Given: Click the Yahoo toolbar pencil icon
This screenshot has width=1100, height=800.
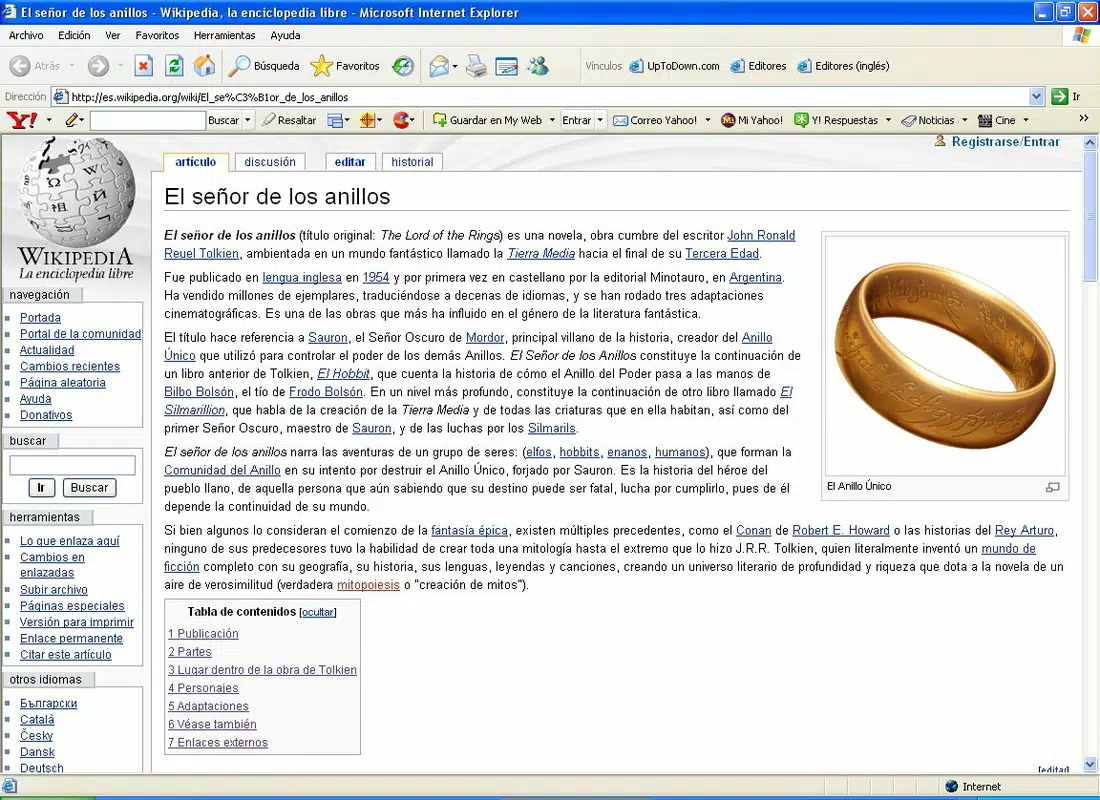Looking at the screenshot, I should click(72, 120).
